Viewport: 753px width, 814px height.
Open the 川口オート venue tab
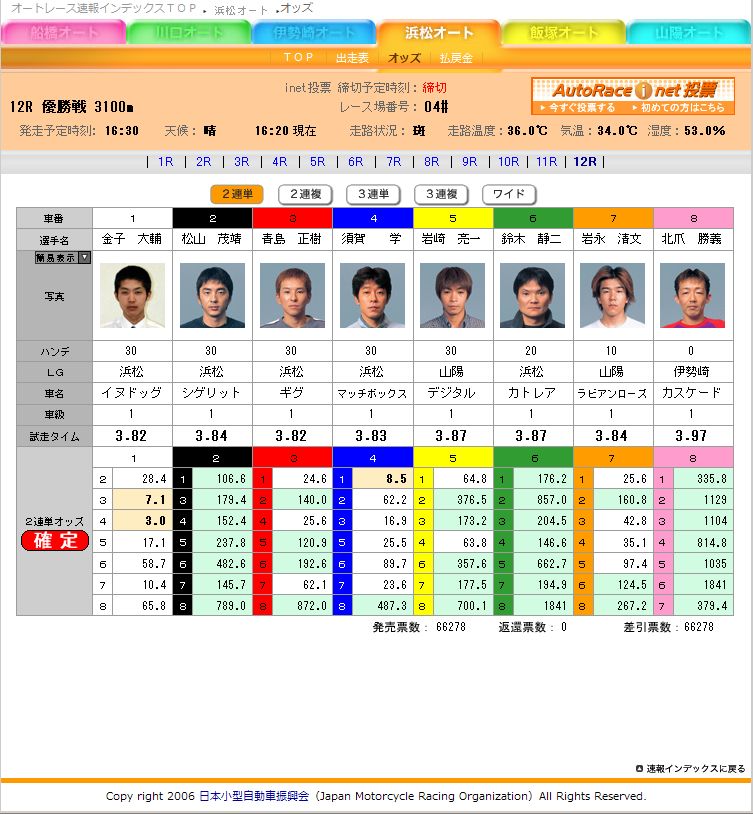(189, 33)
